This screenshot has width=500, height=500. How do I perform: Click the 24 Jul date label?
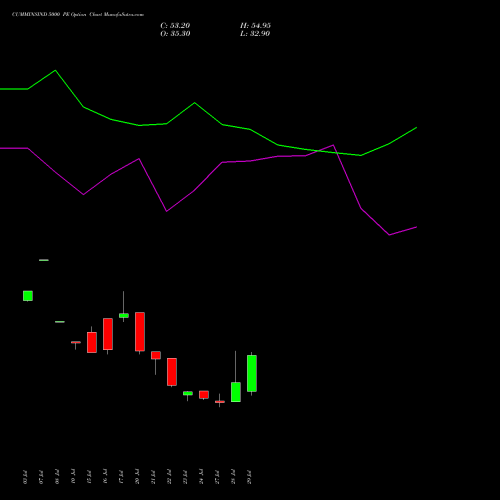click(202, 477)
